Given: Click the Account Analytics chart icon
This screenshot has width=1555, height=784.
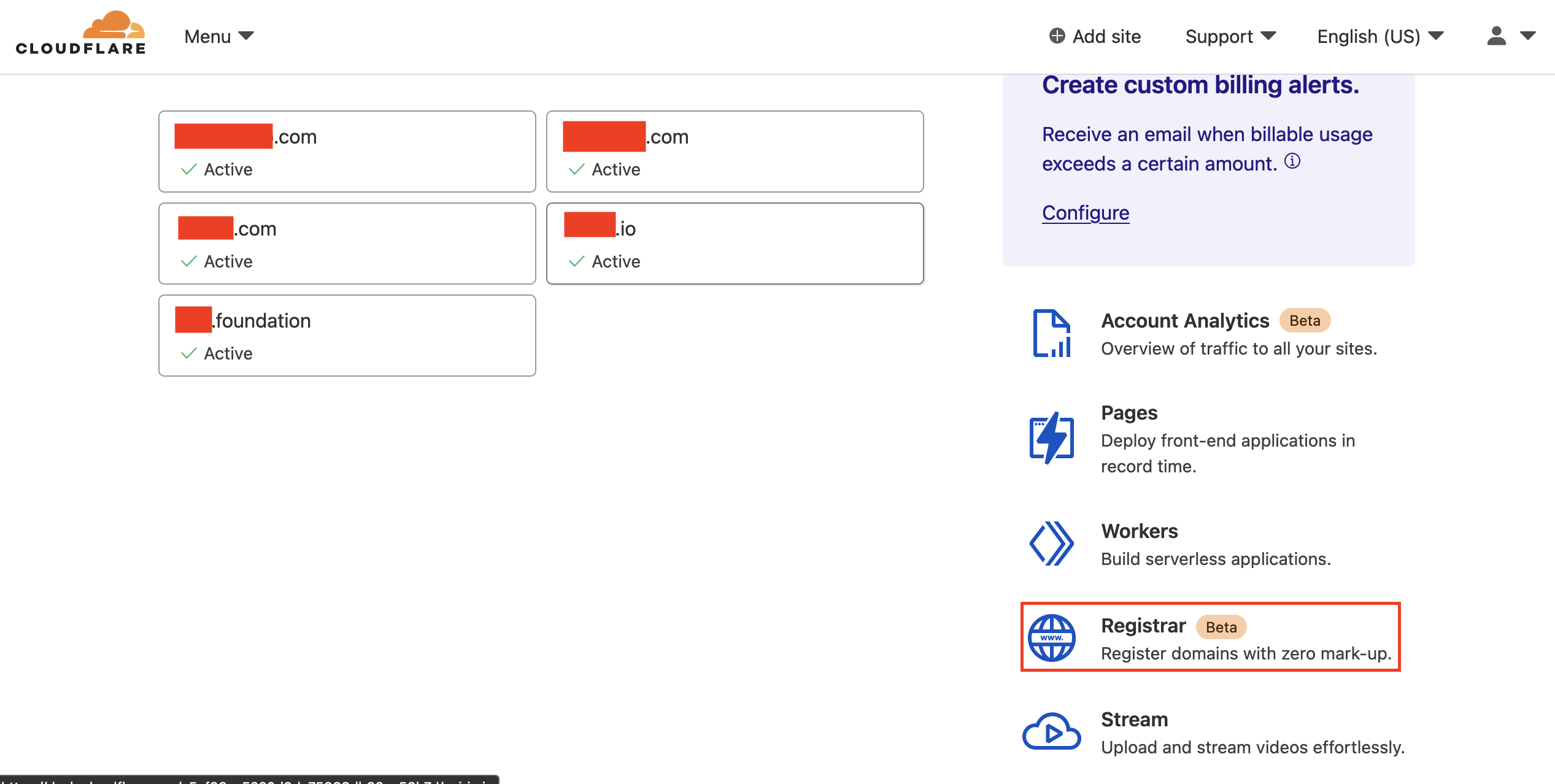Looking at the screenshot, I should click(x=1052, y=334).
